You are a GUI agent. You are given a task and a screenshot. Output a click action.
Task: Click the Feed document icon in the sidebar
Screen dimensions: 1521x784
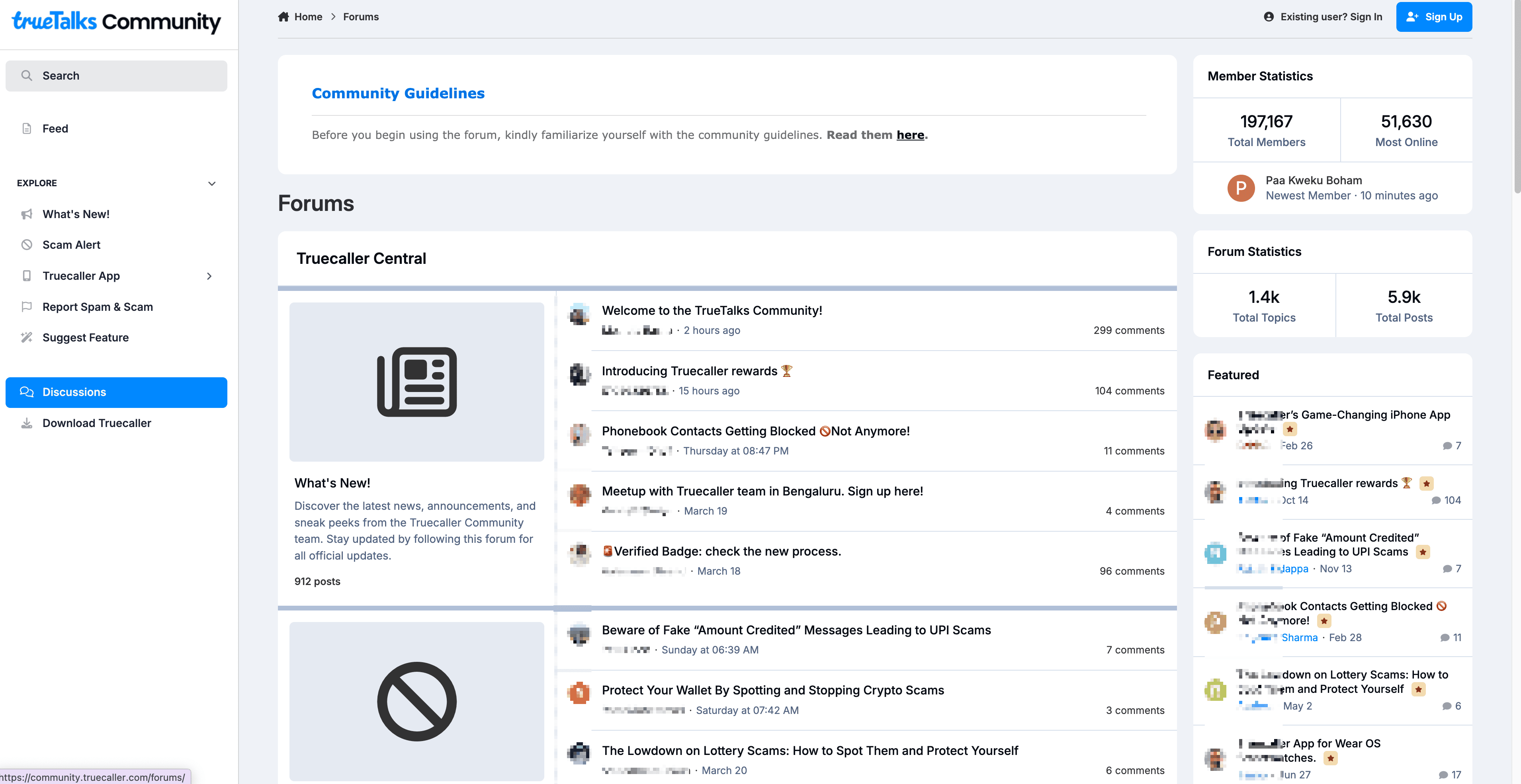[x=27, y=129]
